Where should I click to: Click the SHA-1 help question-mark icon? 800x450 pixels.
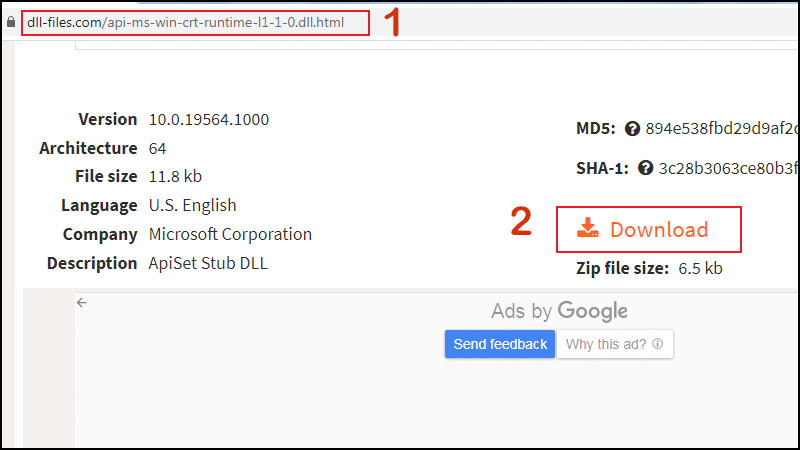point(645,168)
